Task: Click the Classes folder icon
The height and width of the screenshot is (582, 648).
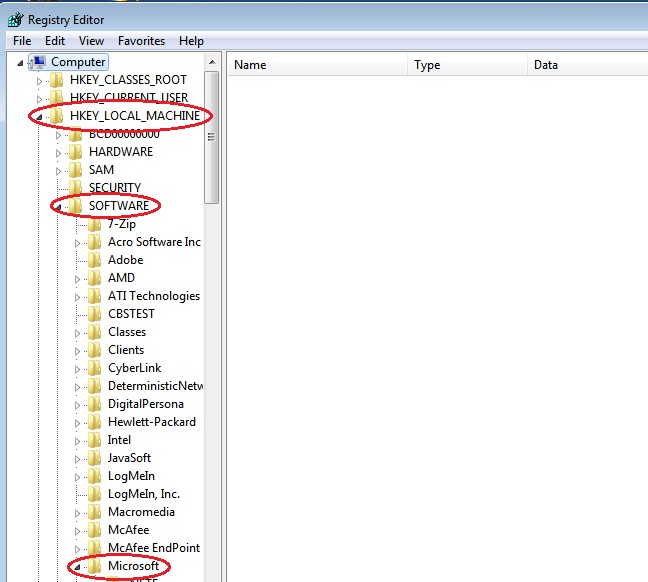Action: 95,332
